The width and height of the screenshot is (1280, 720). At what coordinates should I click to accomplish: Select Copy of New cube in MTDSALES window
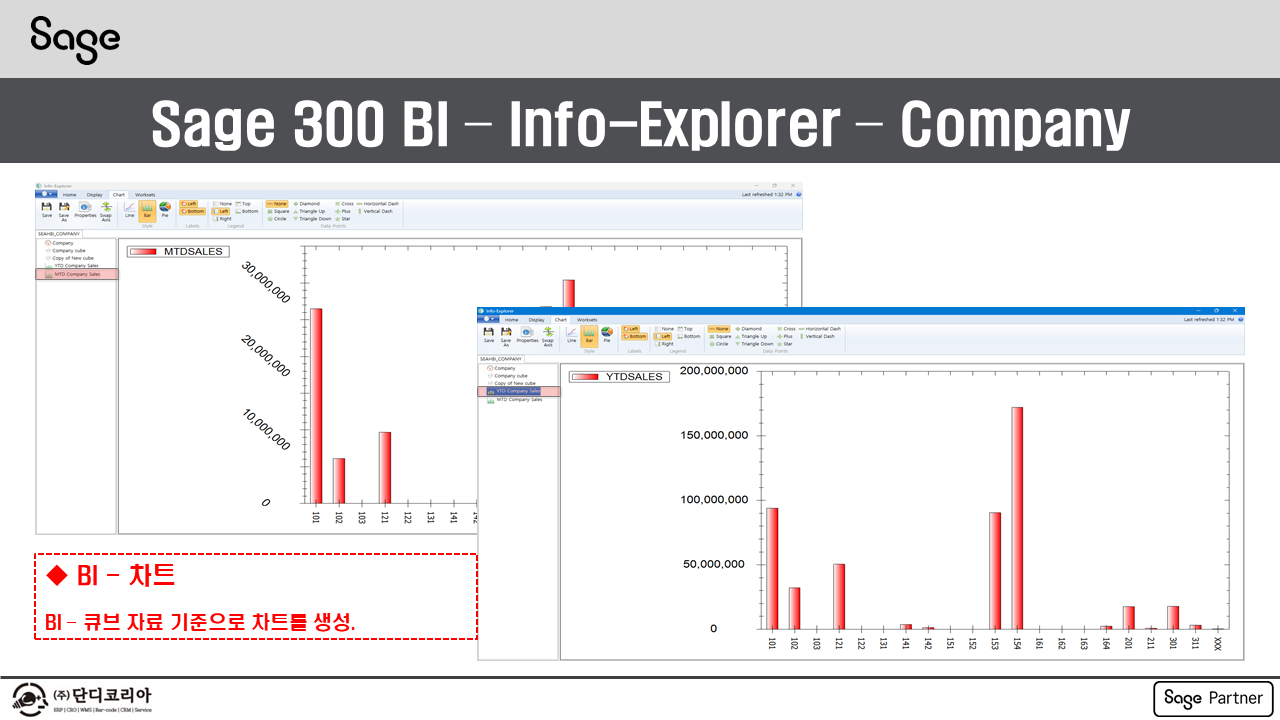(x=68, y=258)
